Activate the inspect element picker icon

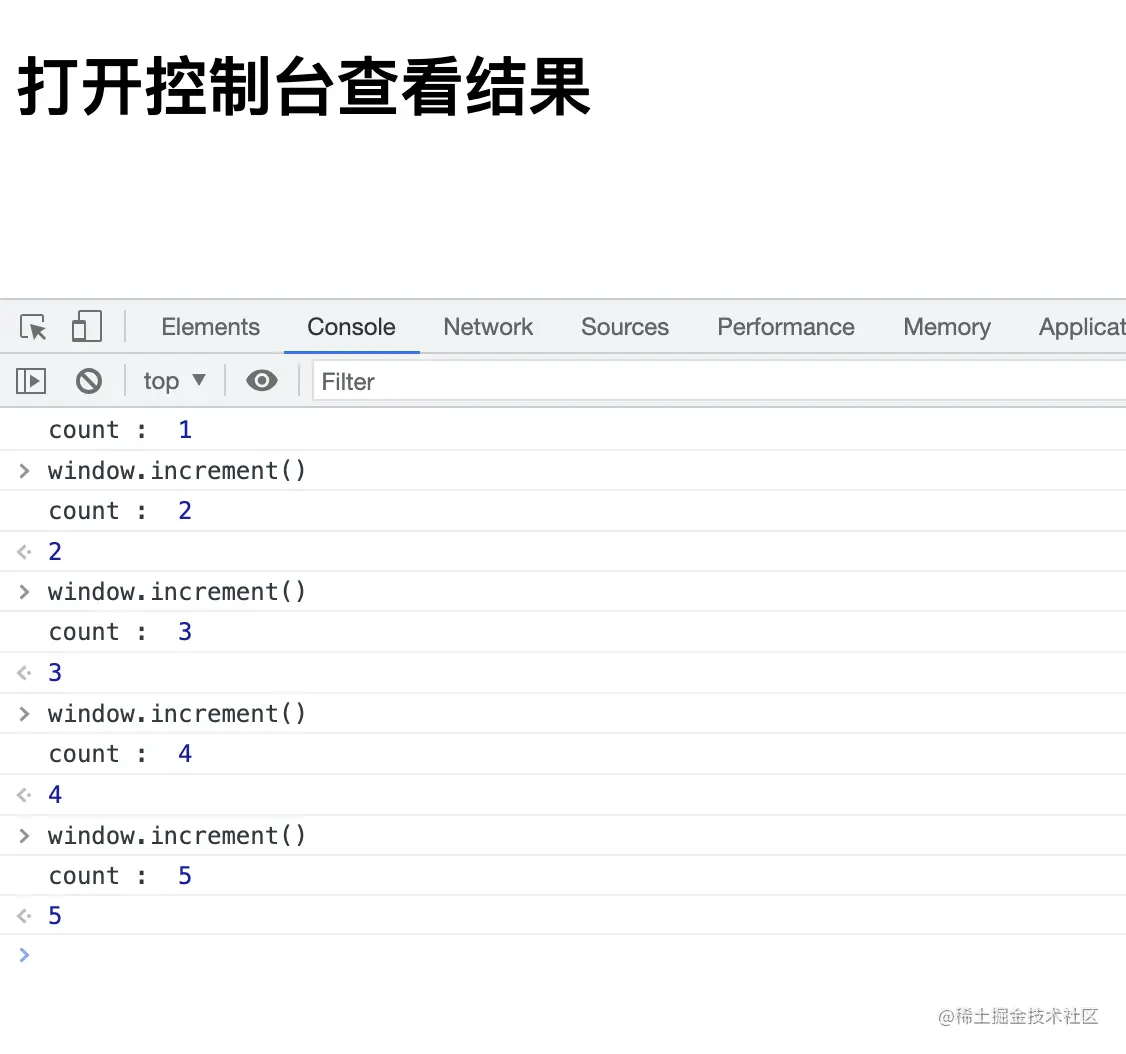(x=33, y=327)
